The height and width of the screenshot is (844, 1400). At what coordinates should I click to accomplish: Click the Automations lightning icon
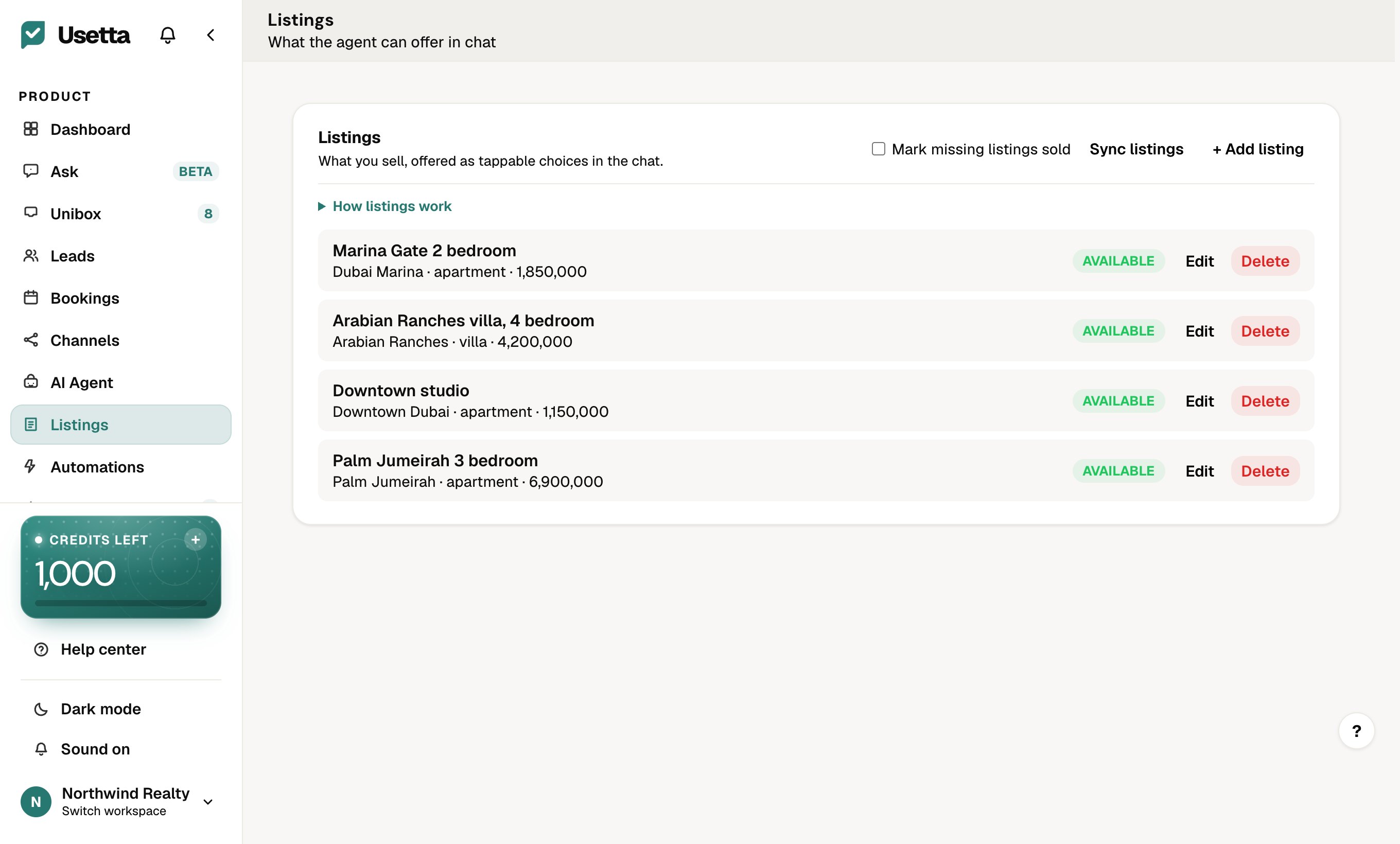(31, 466)
